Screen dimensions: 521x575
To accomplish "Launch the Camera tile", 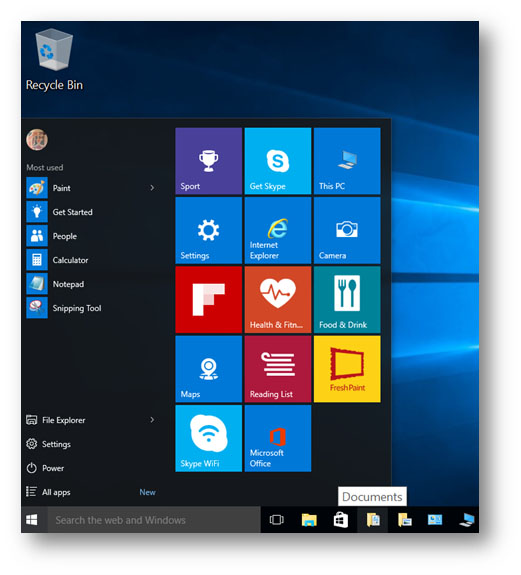I will [x=347, y=230].
